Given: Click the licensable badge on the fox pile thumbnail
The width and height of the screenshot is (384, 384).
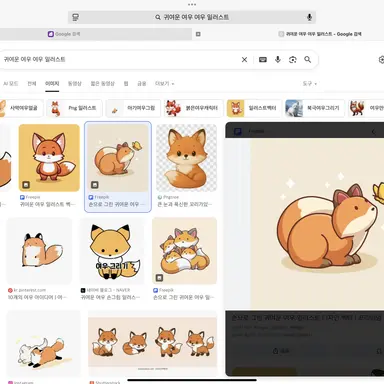Looking at the screenshot, I should pos(159,277).
